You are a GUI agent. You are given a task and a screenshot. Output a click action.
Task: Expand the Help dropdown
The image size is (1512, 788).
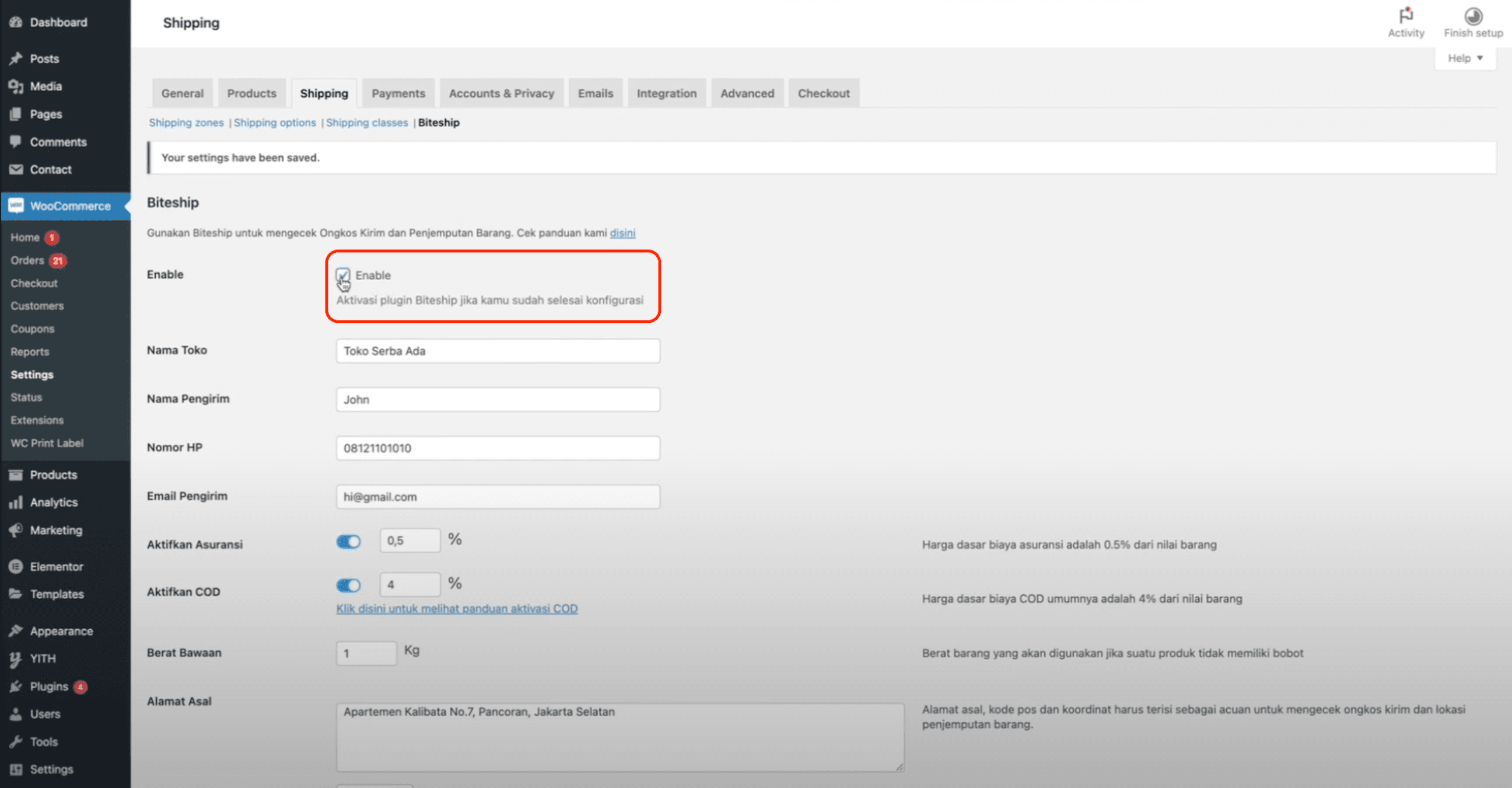pyautogui.click(x=1465, y=58)
